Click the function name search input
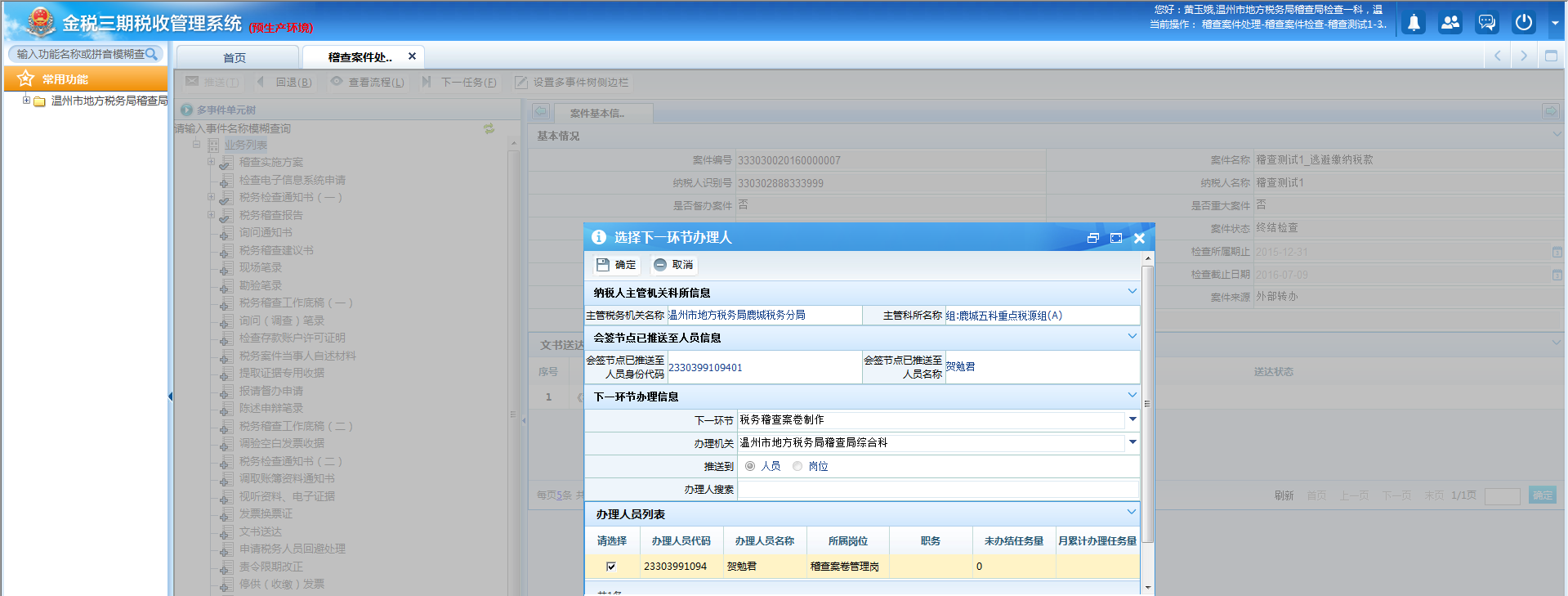Viewport: 1568px width, 596px height. [x=80, y=54]
